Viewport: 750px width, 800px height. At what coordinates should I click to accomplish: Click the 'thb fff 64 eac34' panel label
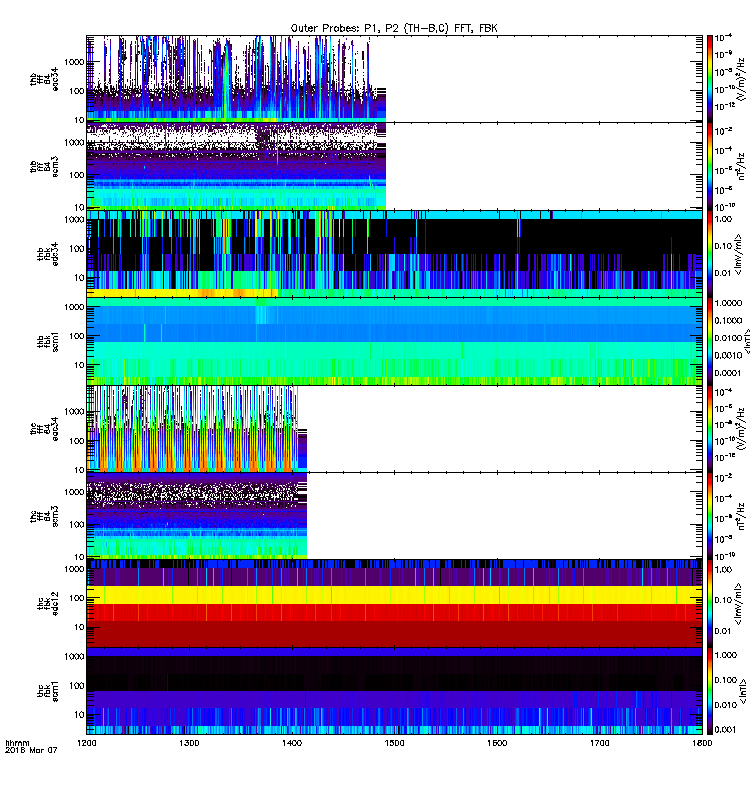[x=44, y=79]
